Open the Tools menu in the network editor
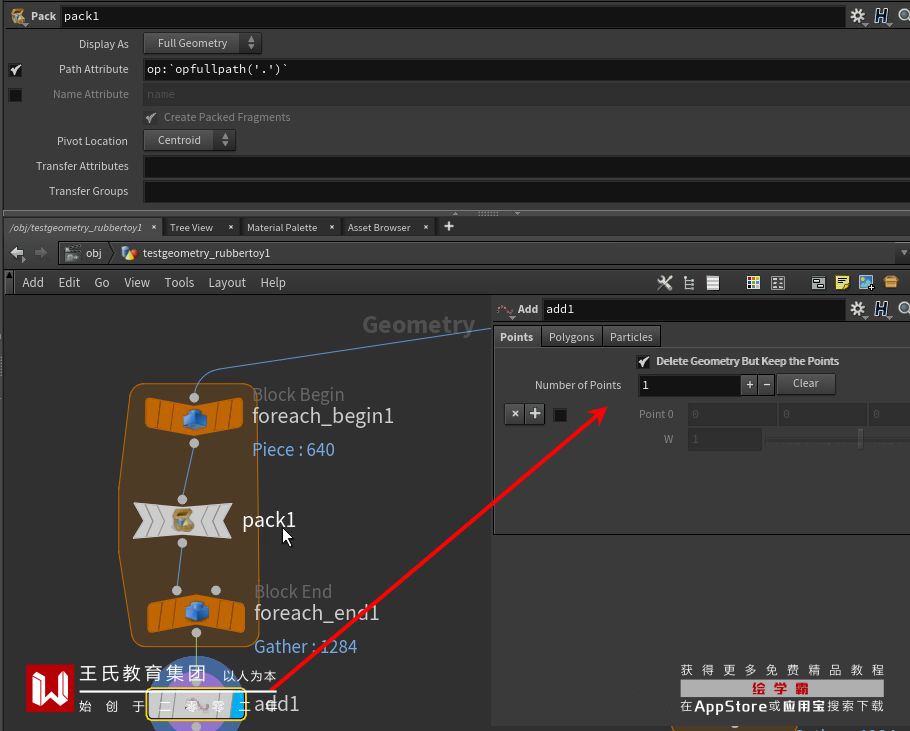Screen dimensions: 910x731 point(179,283)
